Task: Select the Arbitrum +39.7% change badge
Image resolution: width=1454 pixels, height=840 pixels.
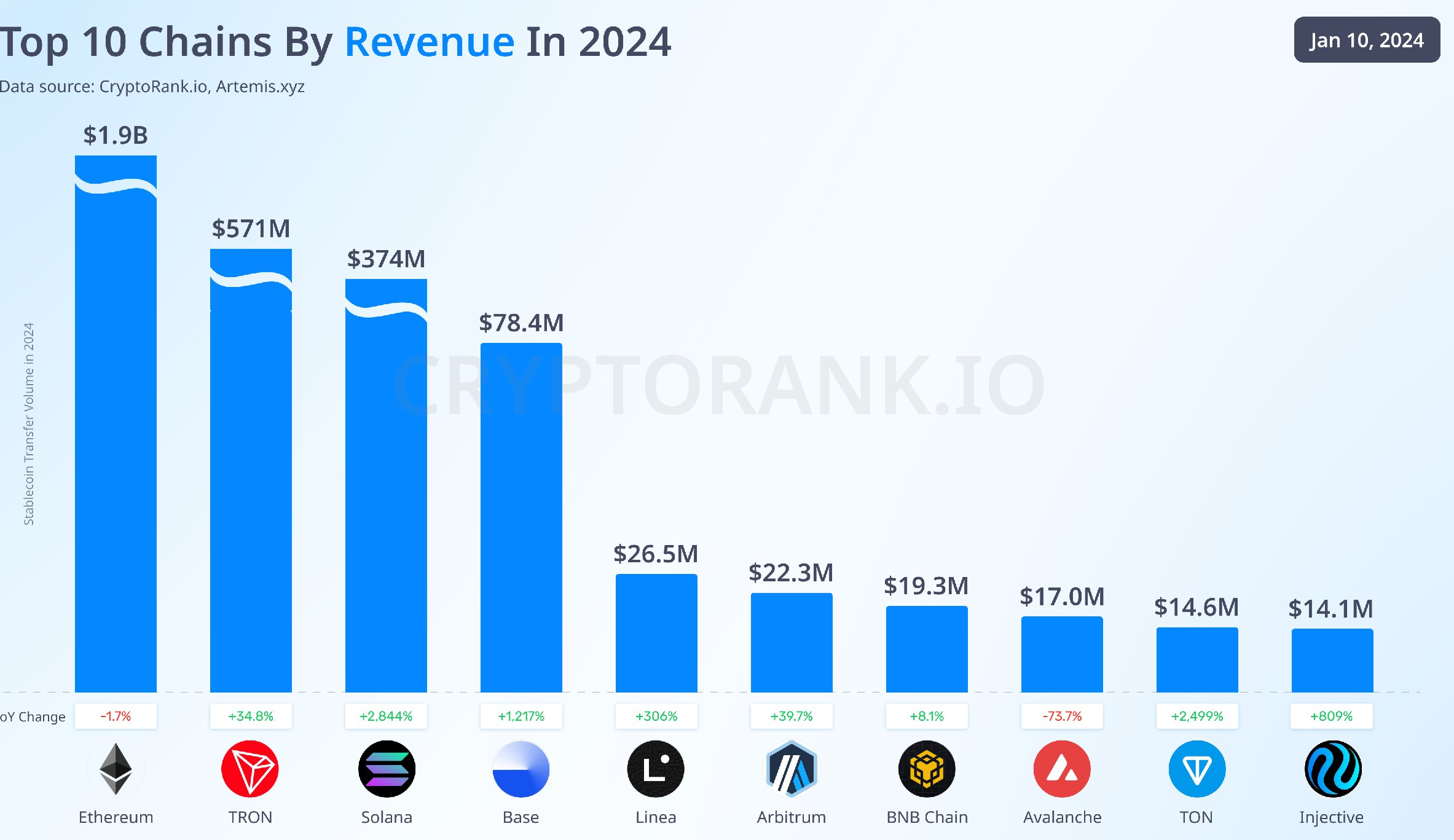Action: click(x=792, y=716)
